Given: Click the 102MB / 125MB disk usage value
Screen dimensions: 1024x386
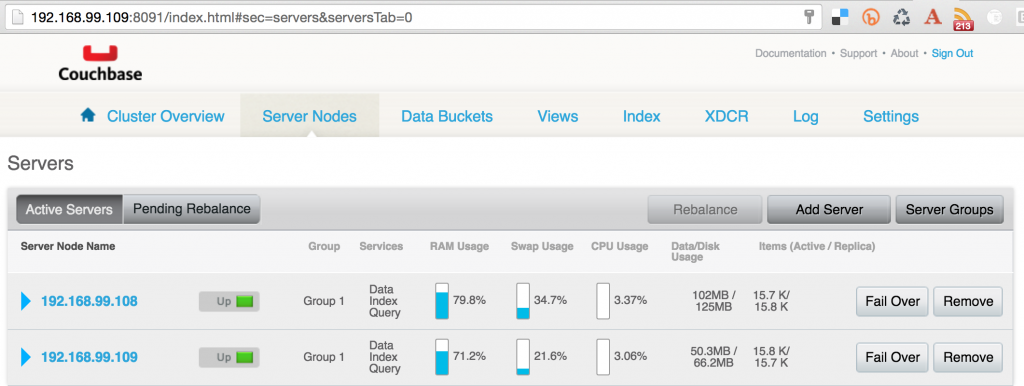Looking at the screenshot, I should point(714,301).
